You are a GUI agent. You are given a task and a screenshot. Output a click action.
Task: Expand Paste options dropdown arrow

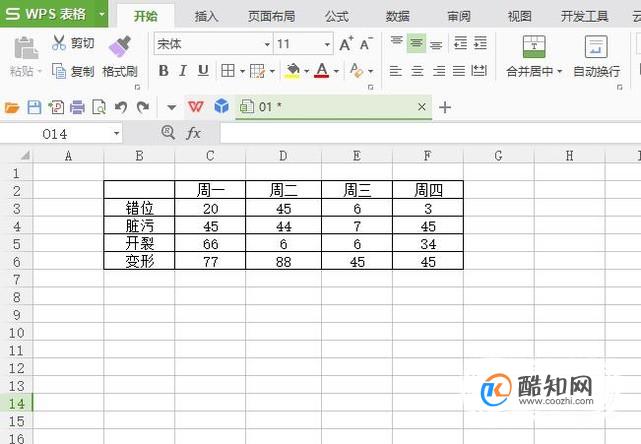[x=40, y=72]
